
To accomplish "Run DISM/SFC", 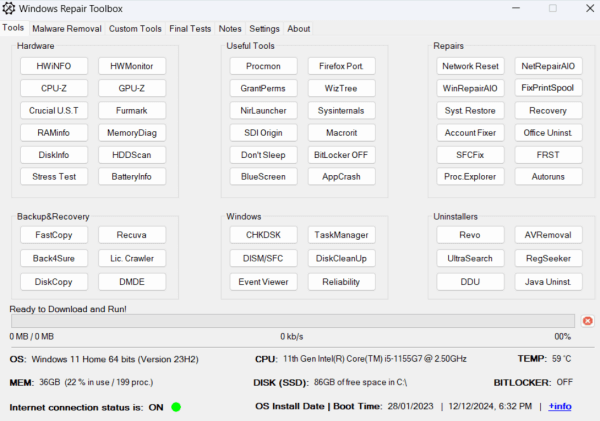I will pyautogui.click(x=264, y=258).
